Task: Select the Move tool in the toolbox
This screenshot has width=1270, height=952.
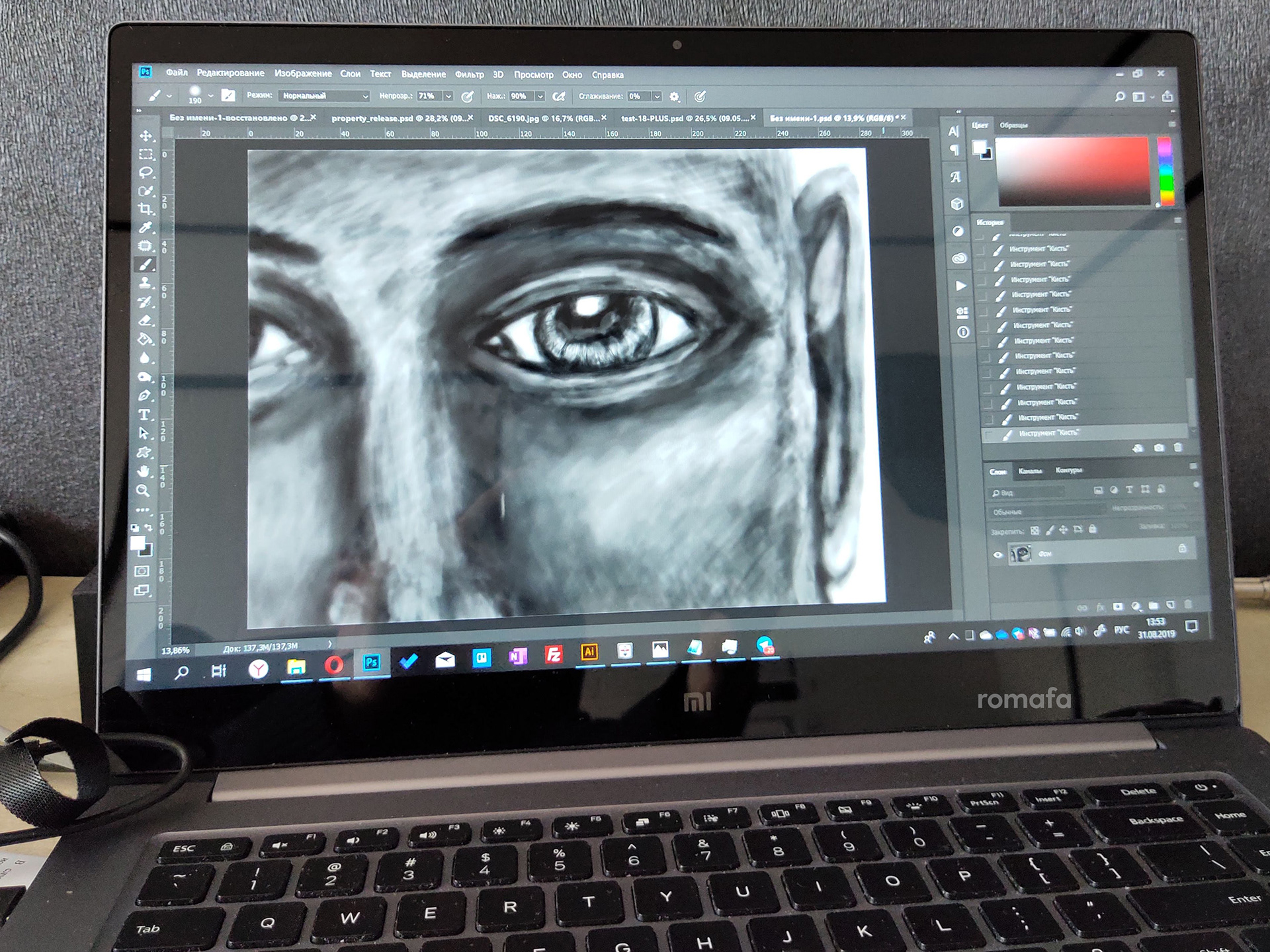Action: click(146, 136)
